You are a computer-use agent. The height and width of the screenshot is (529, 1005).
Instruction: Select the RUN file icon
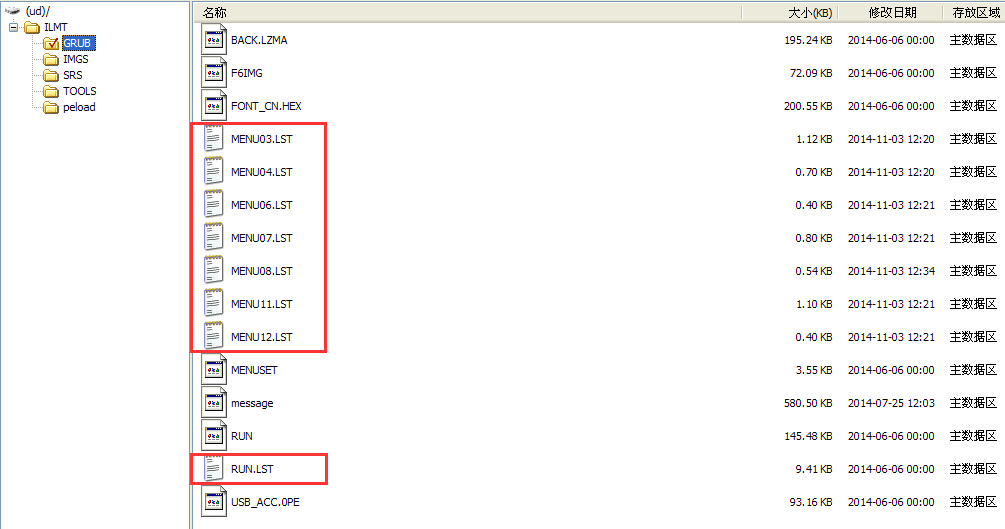213,436
